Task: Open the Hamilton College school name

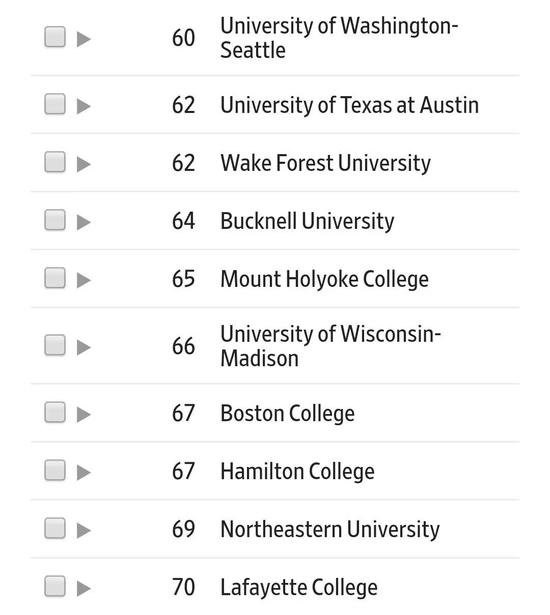Action: 297,471
